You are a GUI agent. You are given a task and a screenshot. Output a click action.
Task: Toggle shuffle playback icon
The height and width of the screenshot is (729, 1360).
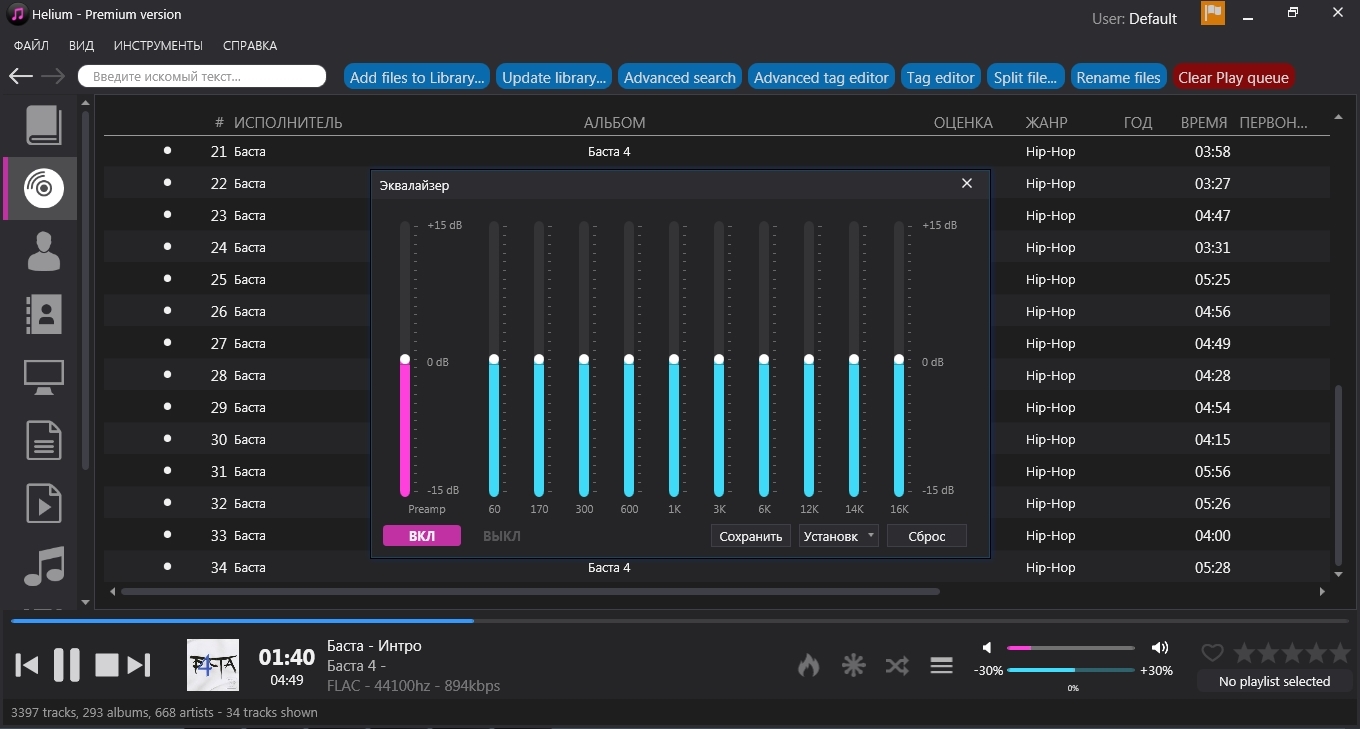tap(897, 665)
